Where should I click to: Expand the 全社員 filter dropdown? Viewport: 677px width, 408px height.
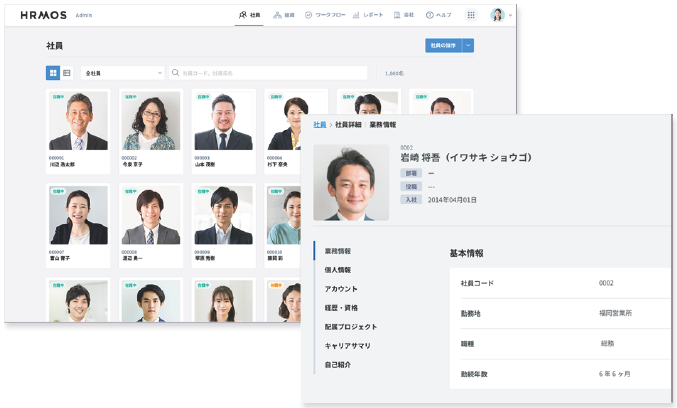tap(123, 73)
